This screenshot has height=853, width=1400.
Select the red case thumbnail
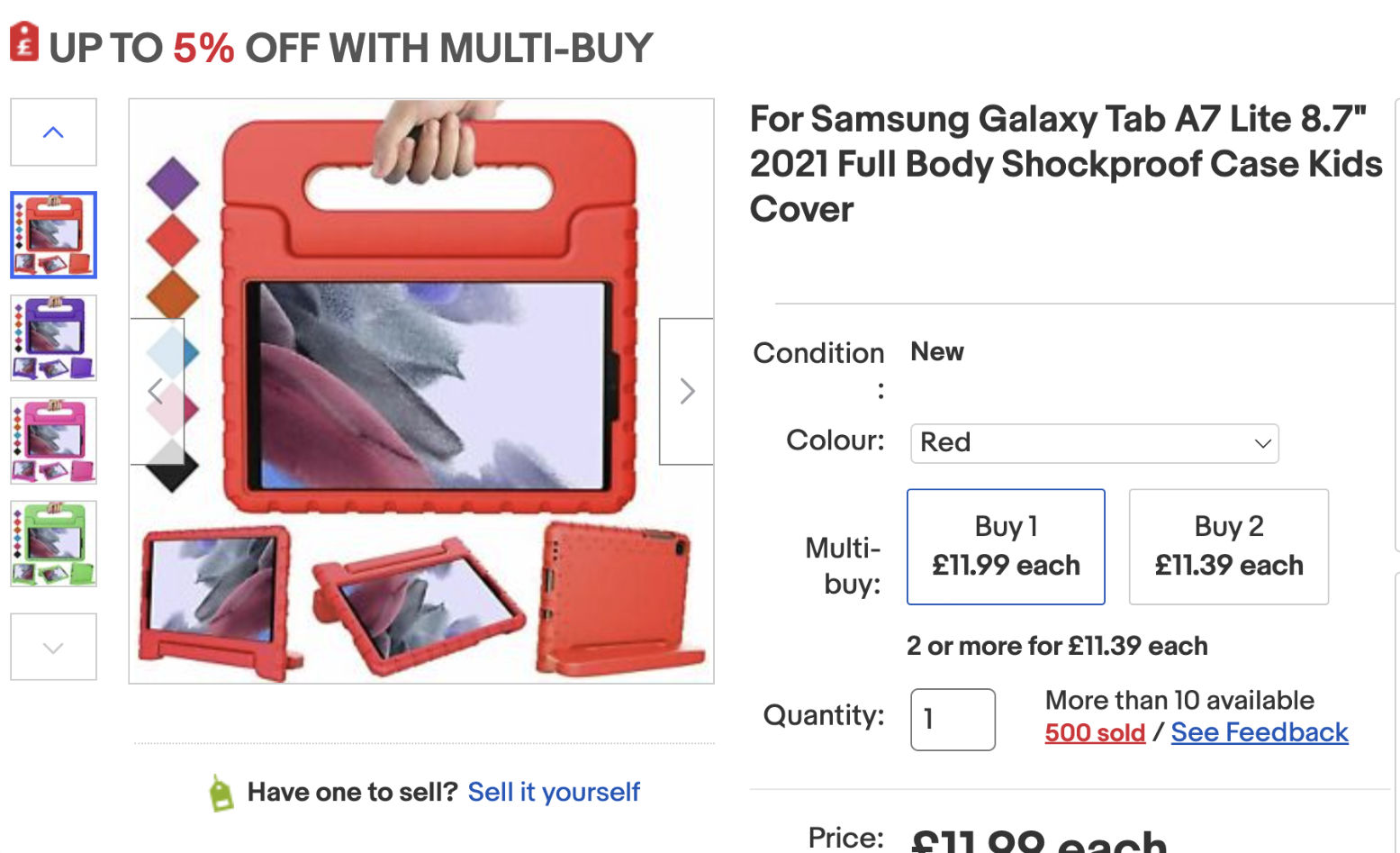point(53,235)
